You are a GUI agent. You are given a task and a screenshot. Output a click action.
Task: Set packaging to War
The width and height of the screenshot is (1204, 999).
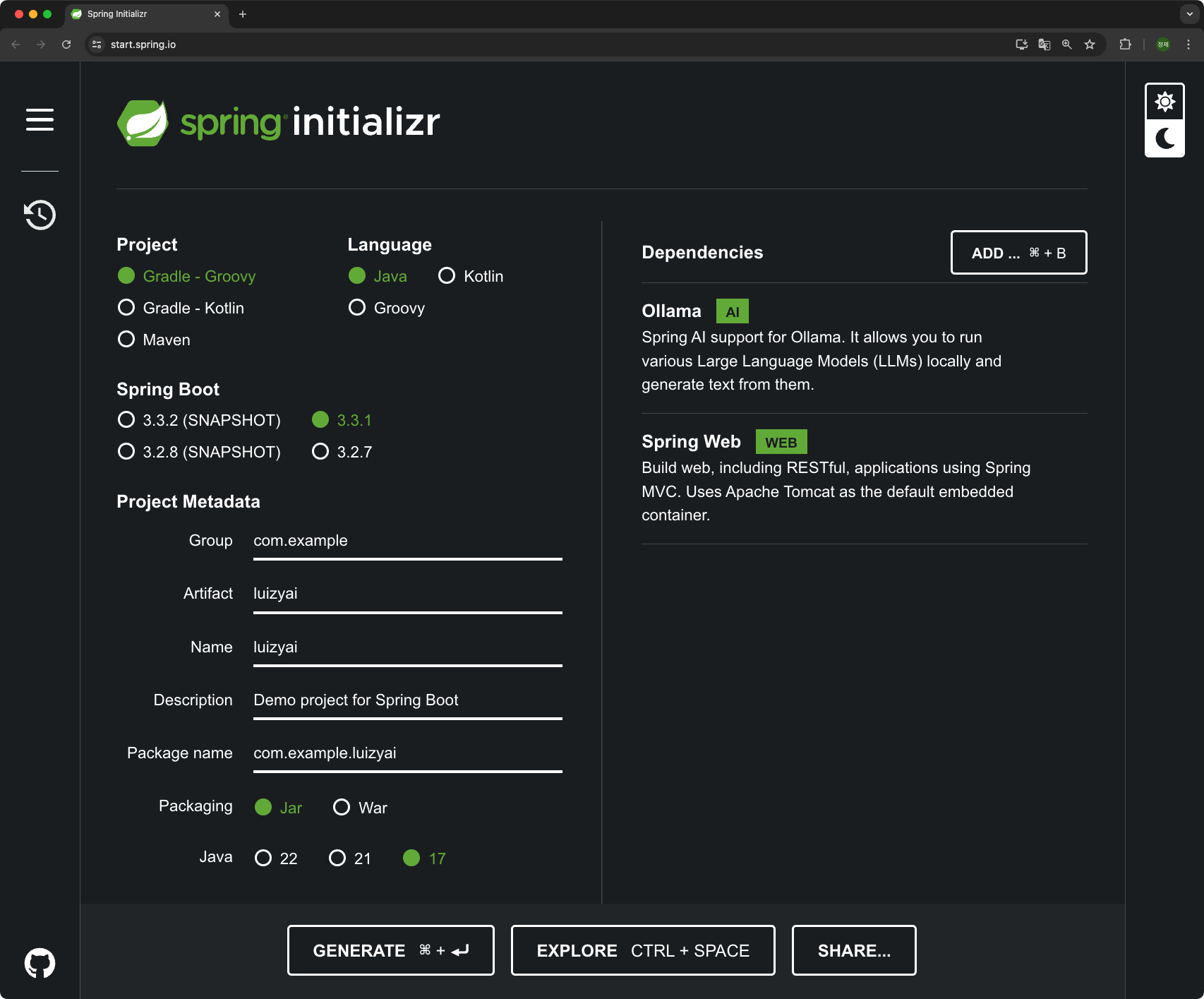(x=360, y=808)
